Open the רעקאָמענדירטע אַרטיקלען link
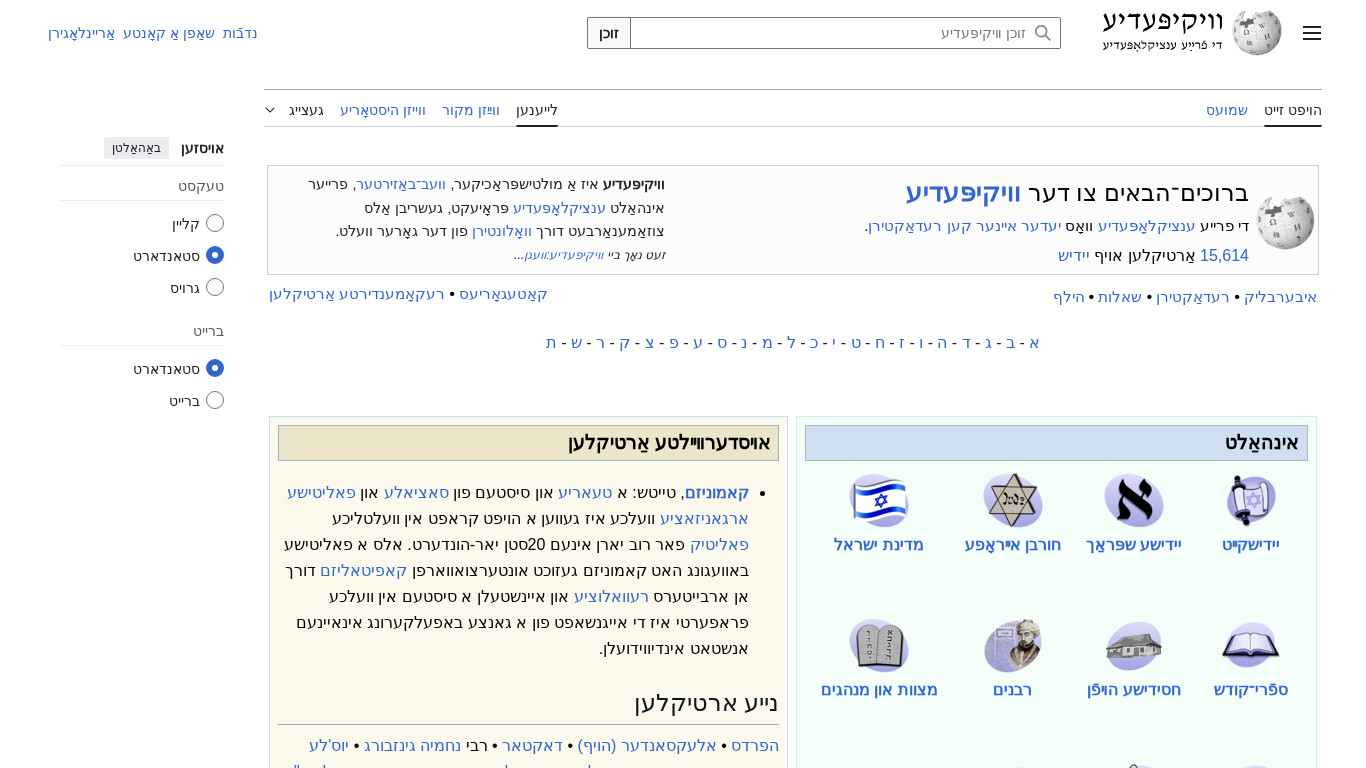 tap(357, 294)
